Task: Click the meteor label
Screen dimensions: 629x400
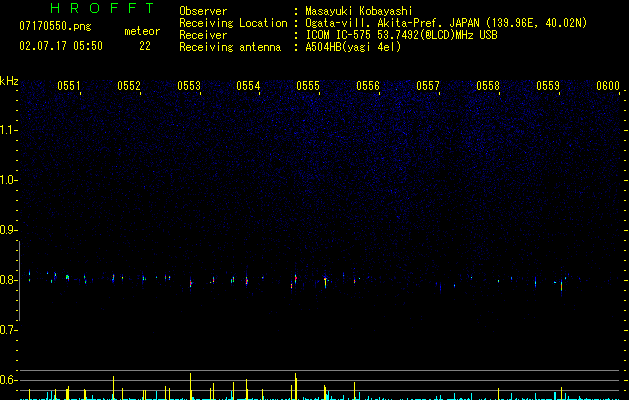Action: click(x=142, y=31)
